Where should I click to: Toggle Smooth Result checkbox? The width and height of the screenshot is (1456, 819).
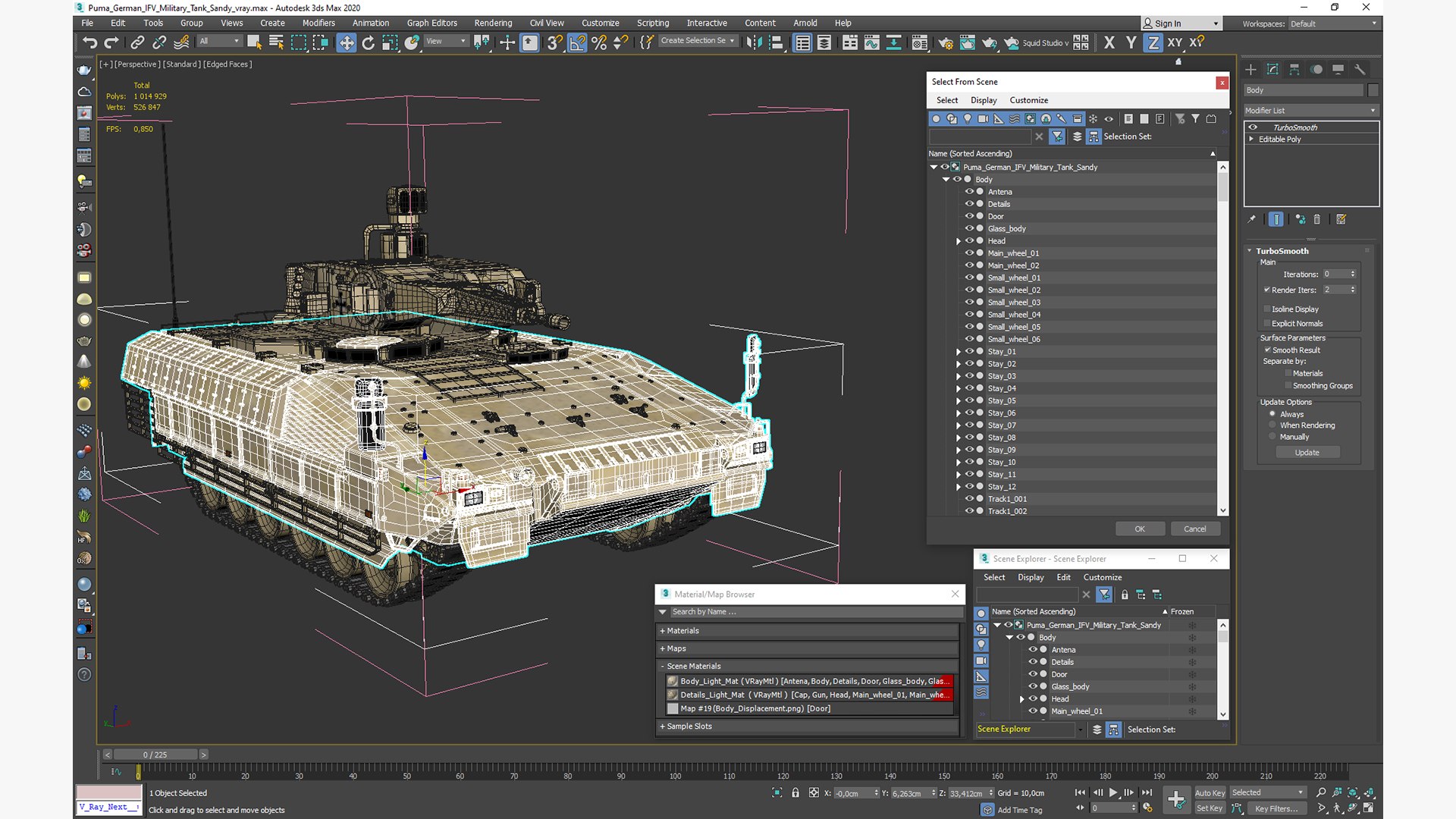tap(1267, 350)
